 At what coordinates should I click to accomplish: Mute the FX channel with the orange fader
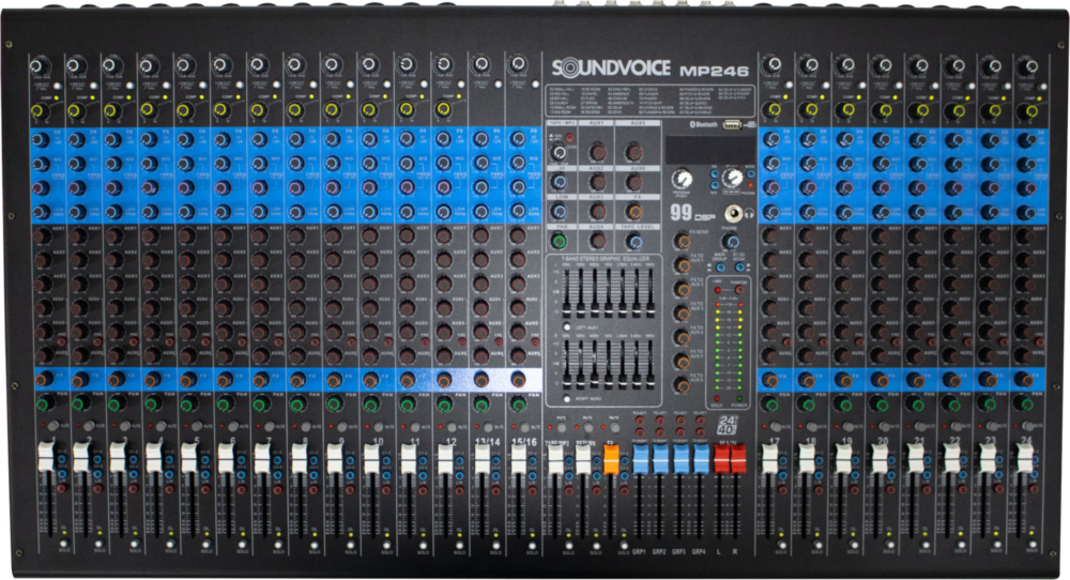pos(615,428)
